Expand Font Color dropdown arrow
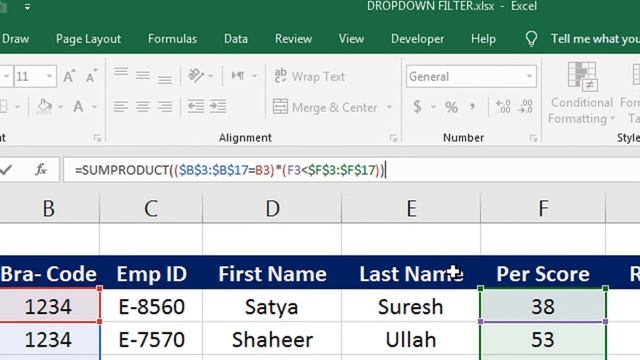Screen dimensions: 640x360 click(94, 107)
